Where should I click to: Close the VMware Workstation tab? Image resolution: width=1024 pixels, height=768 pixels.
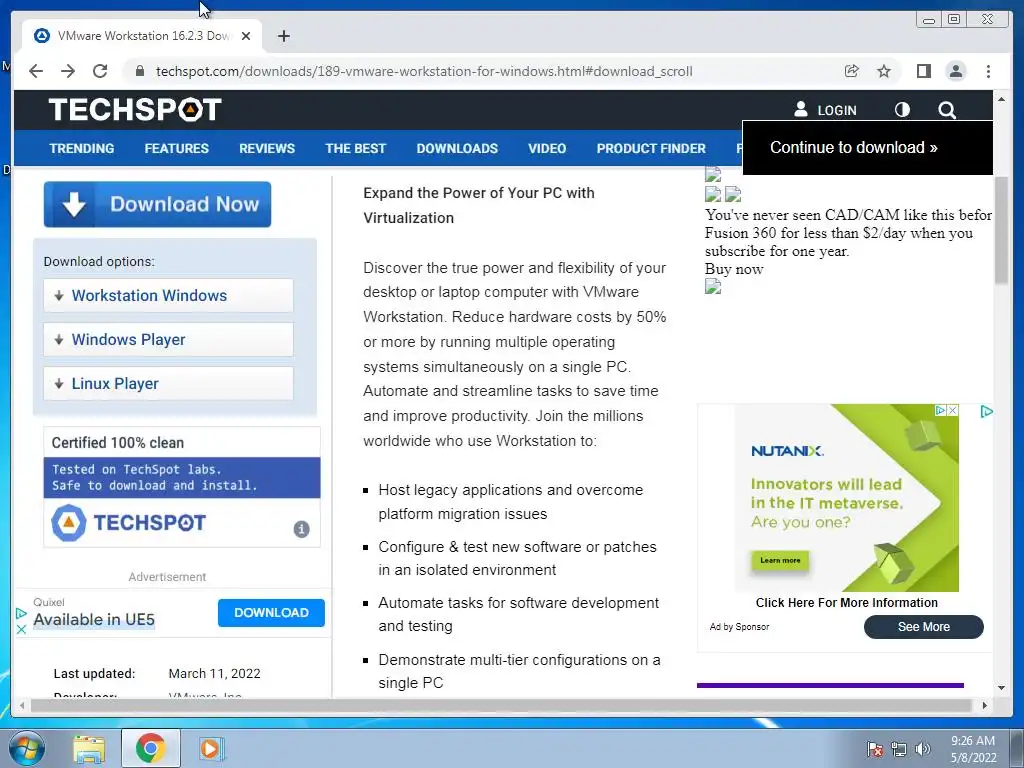pos(246,36)
